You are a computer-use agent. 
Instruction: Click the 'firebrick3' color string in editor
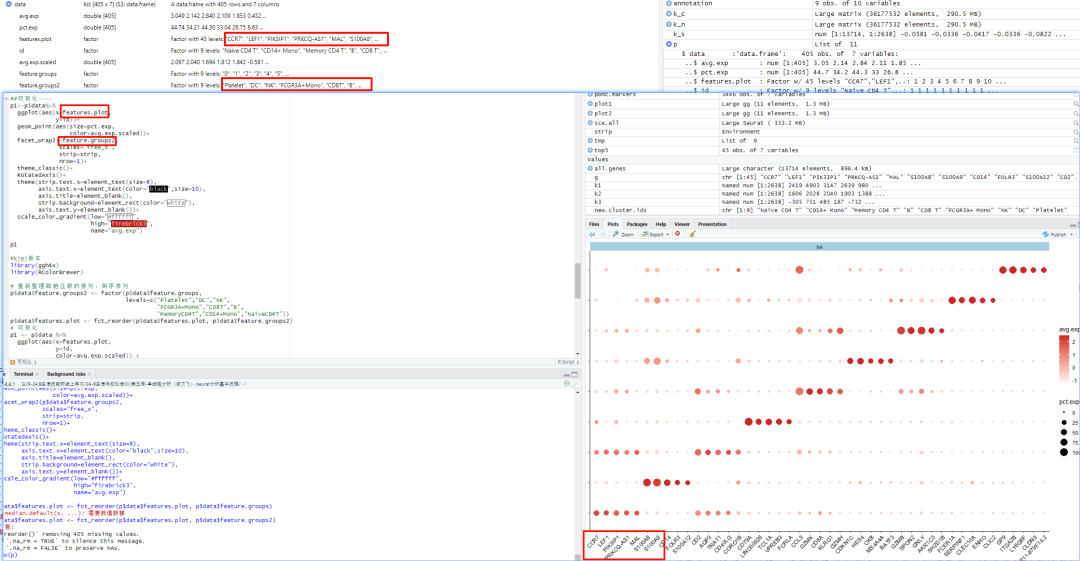pos(129,224)
